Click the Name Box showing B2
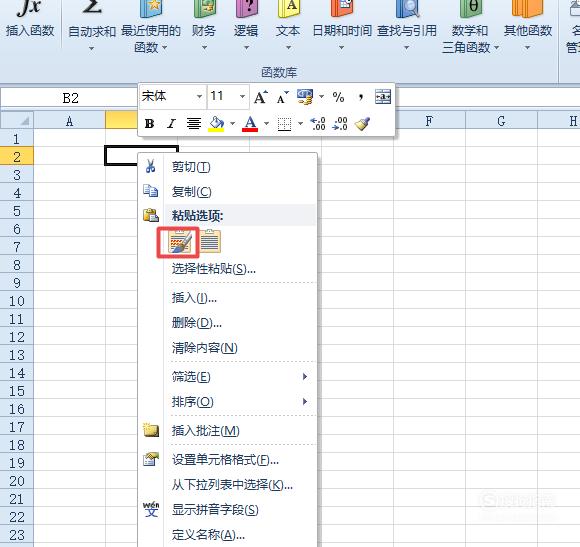 [70, 98]
